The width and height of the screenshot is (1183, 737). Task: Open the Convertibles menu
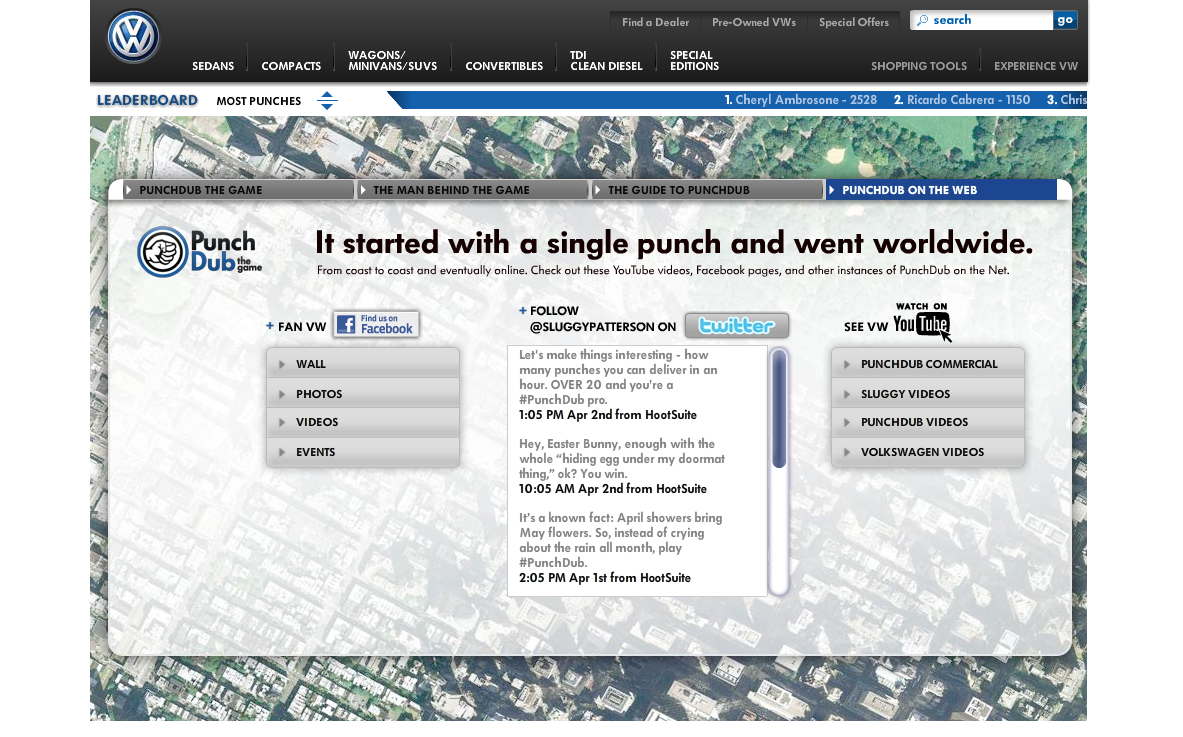click(504, 66)
